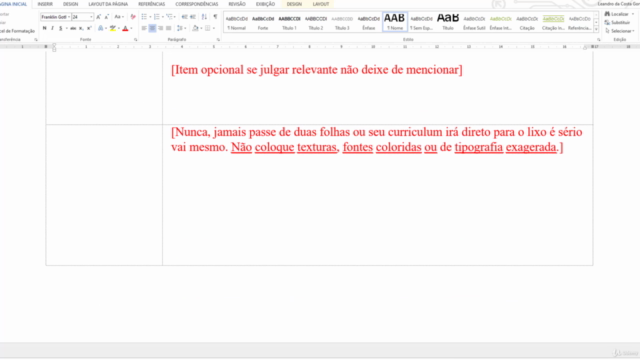This screenshot has width=640, height=360.
Task: Justify the paragraph text
Action: 169,28
